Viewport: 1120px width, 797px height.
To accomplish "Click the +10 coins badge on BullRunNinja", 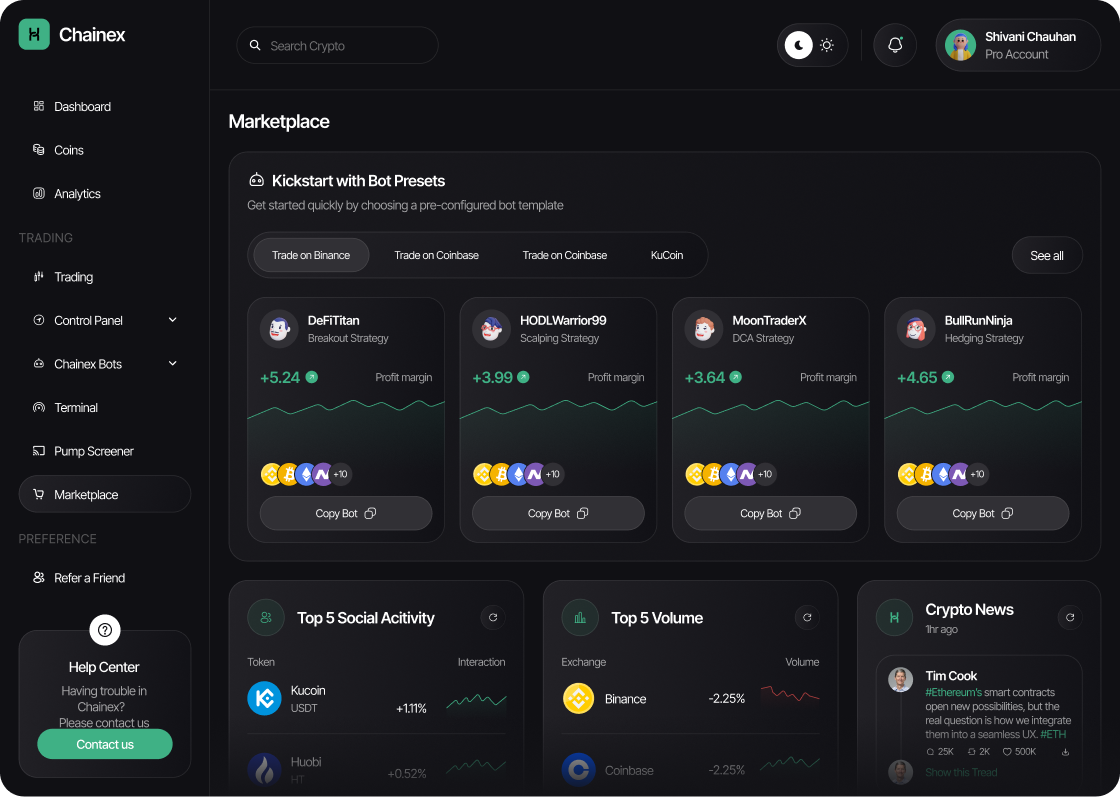I will [x=977, y=474].
